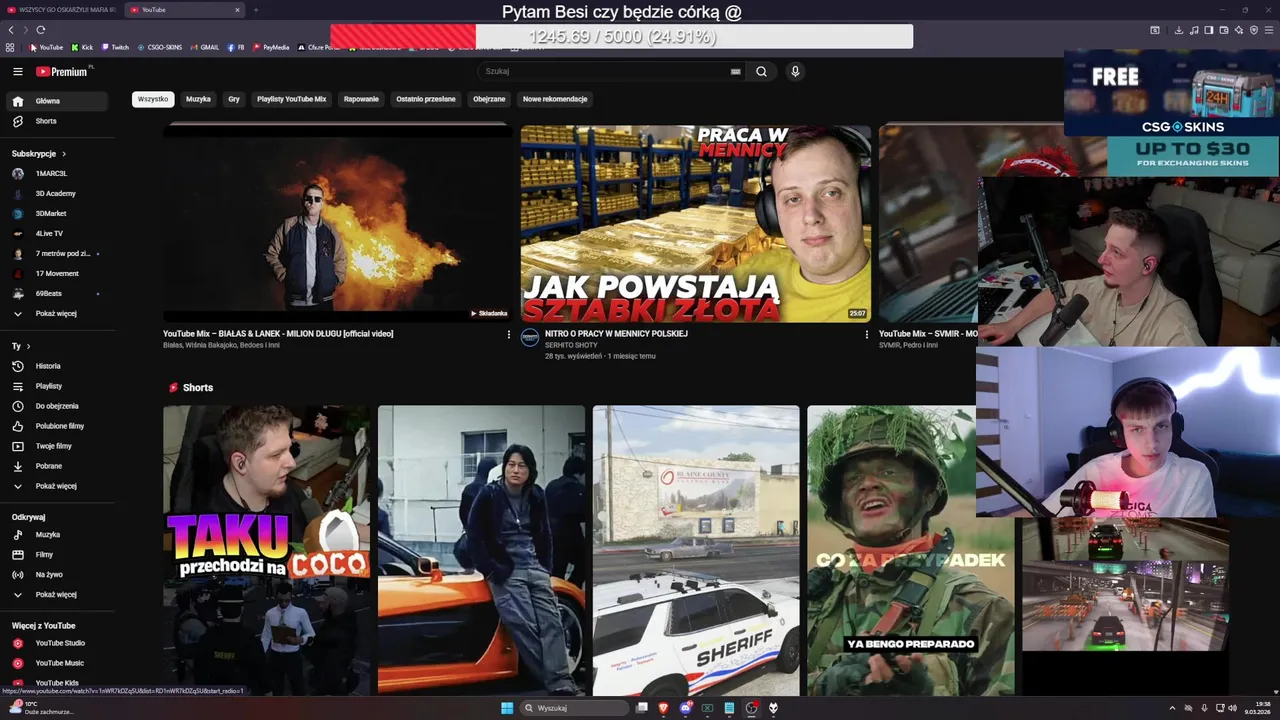This screenshot has height=720, width=1280.
Task: Open GMAIL bookmark
Action: tap(204, 47)
